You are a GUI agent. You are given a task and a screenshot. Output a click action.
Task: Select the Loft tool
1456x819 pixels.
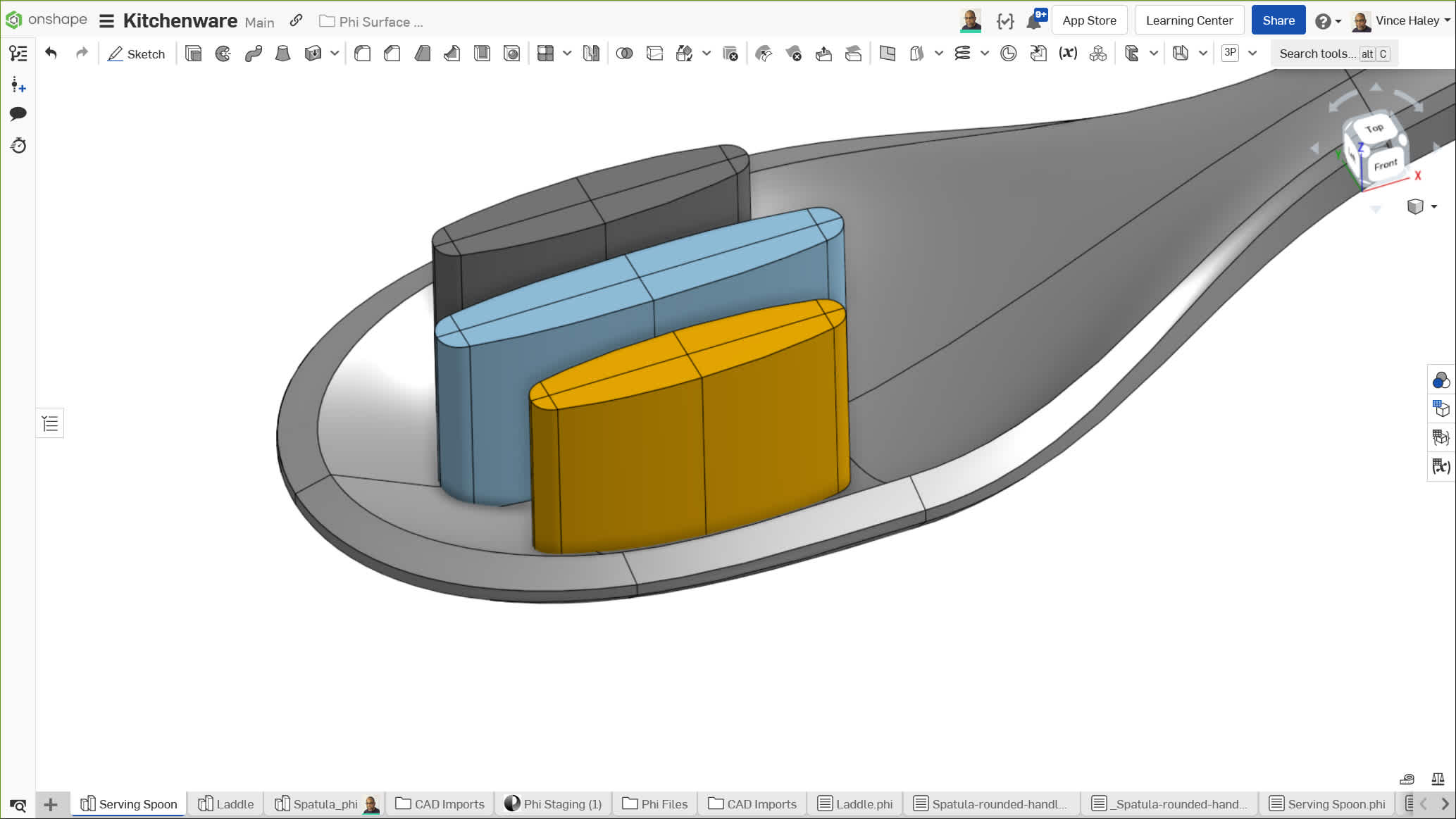(282, 54)
